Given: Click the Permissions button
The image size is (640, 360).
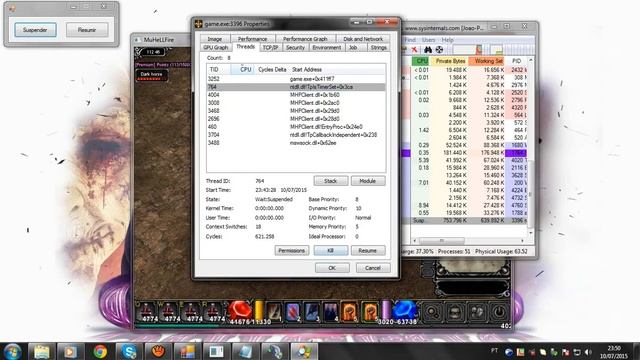Looking at the screenshot, I should [x=291, y=250].
